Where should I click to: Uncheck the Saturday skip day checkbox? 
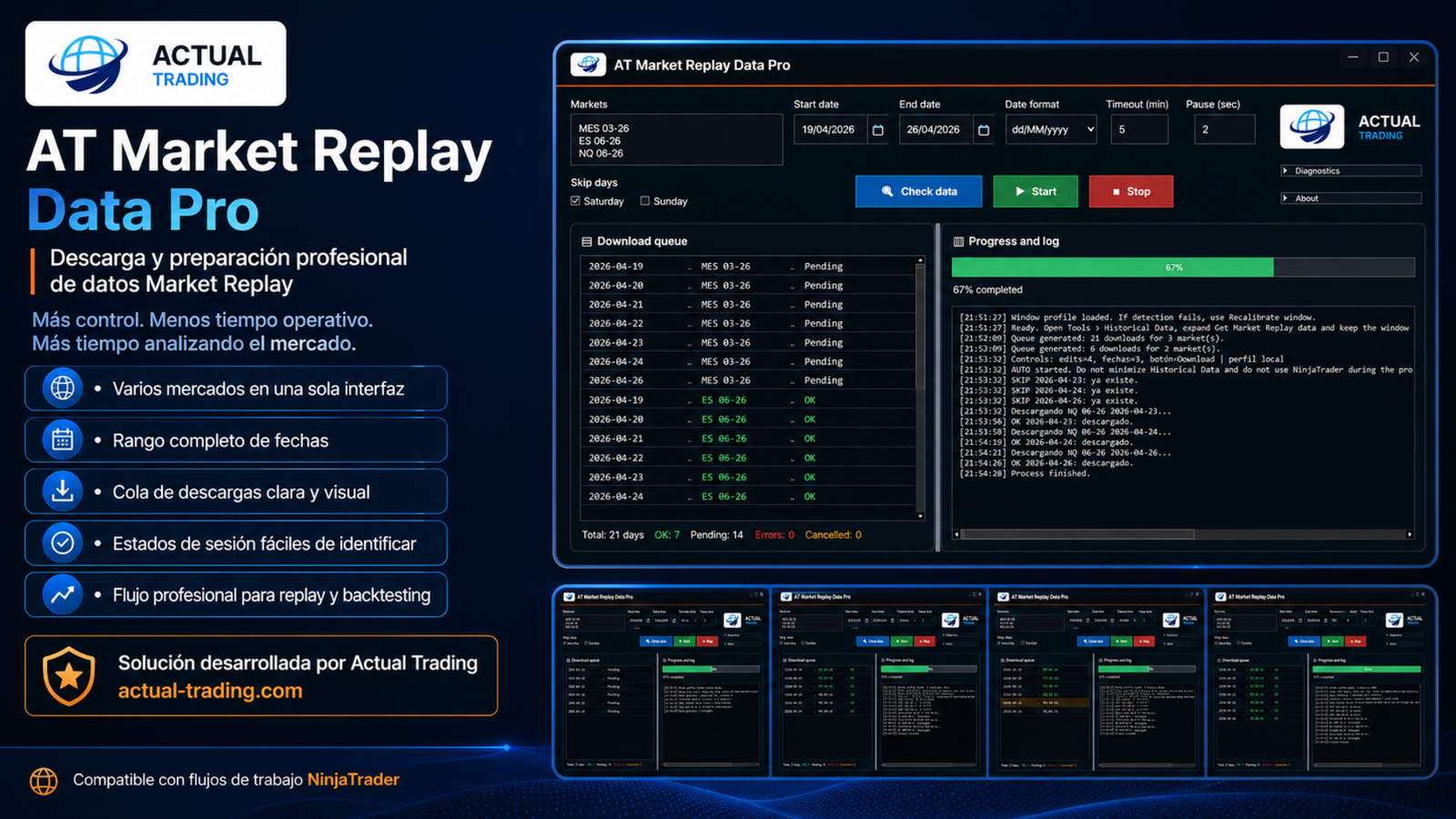(573, 201)
